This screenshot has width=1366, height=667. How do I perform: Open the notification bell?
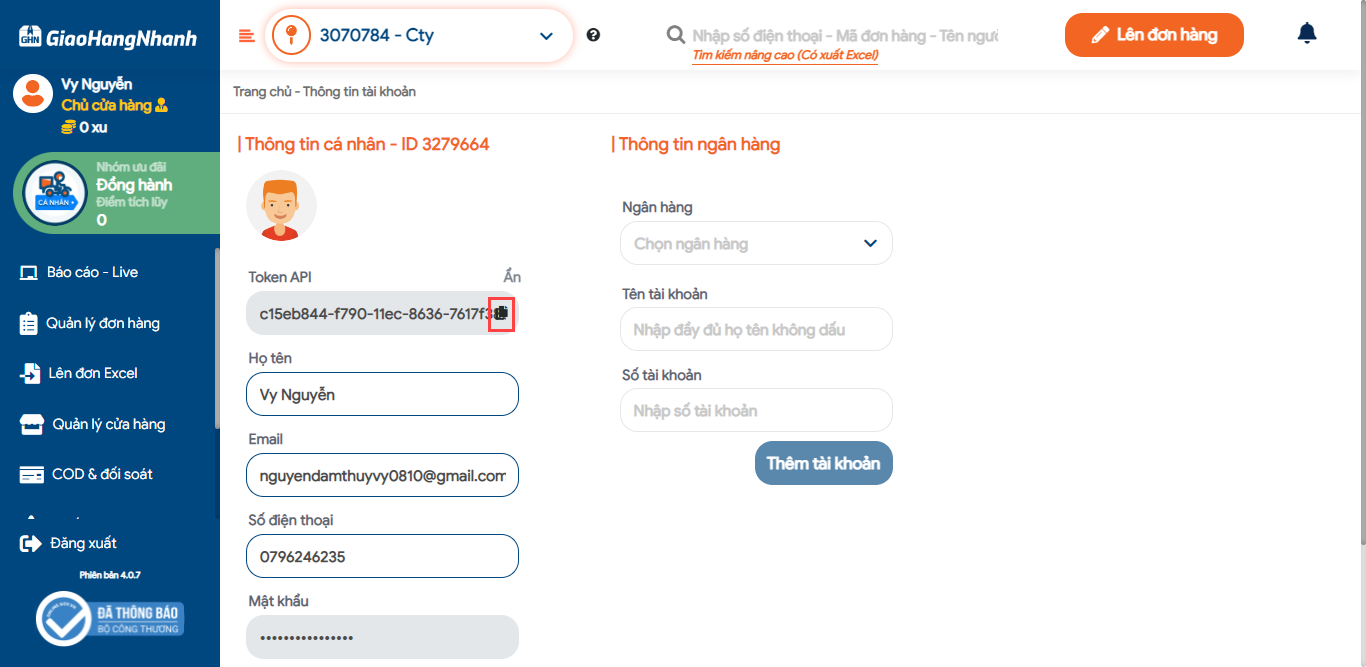click(x=1306, y=34)
